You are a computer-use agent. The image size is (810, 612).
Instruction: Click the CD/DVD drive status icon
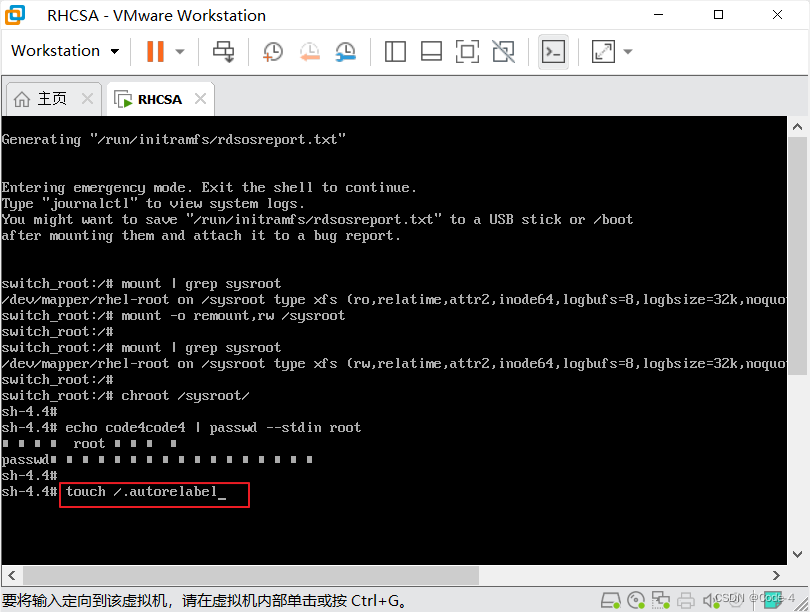pos(635,600)
